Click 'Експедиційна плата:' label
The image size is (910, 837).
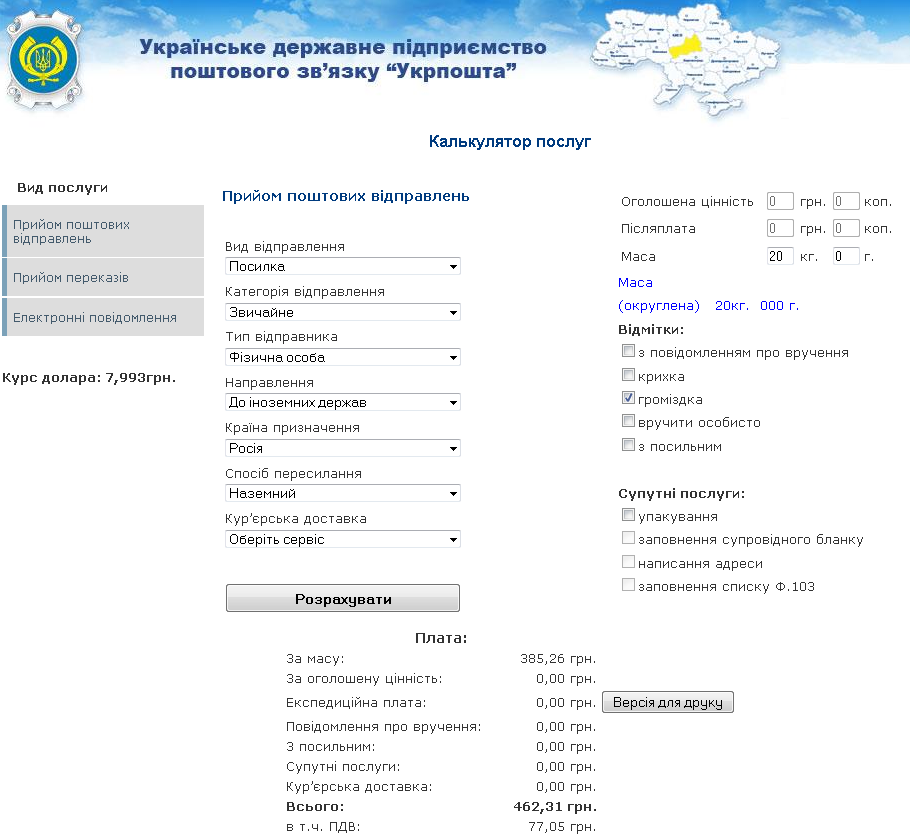click(356, 703)
